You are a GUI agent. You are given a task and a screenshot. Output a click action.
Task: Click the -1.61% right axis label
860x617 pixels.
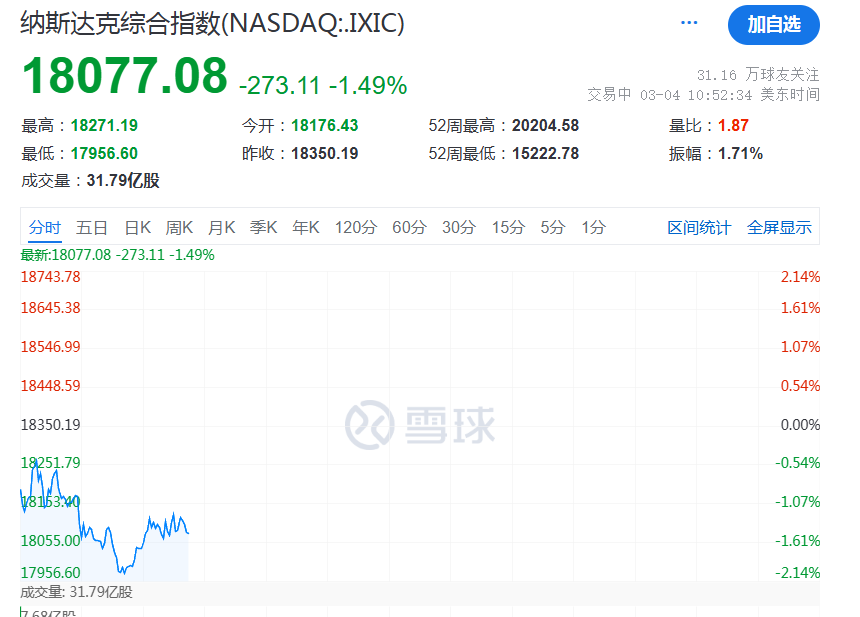tap(797, 541)
